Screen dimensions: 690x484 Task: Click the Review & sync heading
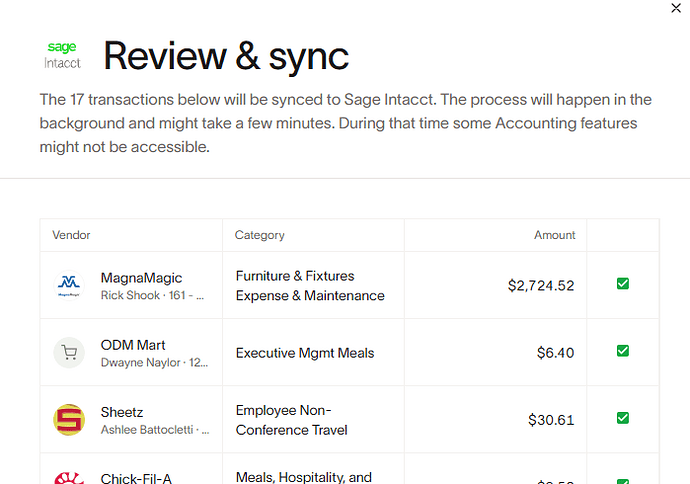click(226, 56)
